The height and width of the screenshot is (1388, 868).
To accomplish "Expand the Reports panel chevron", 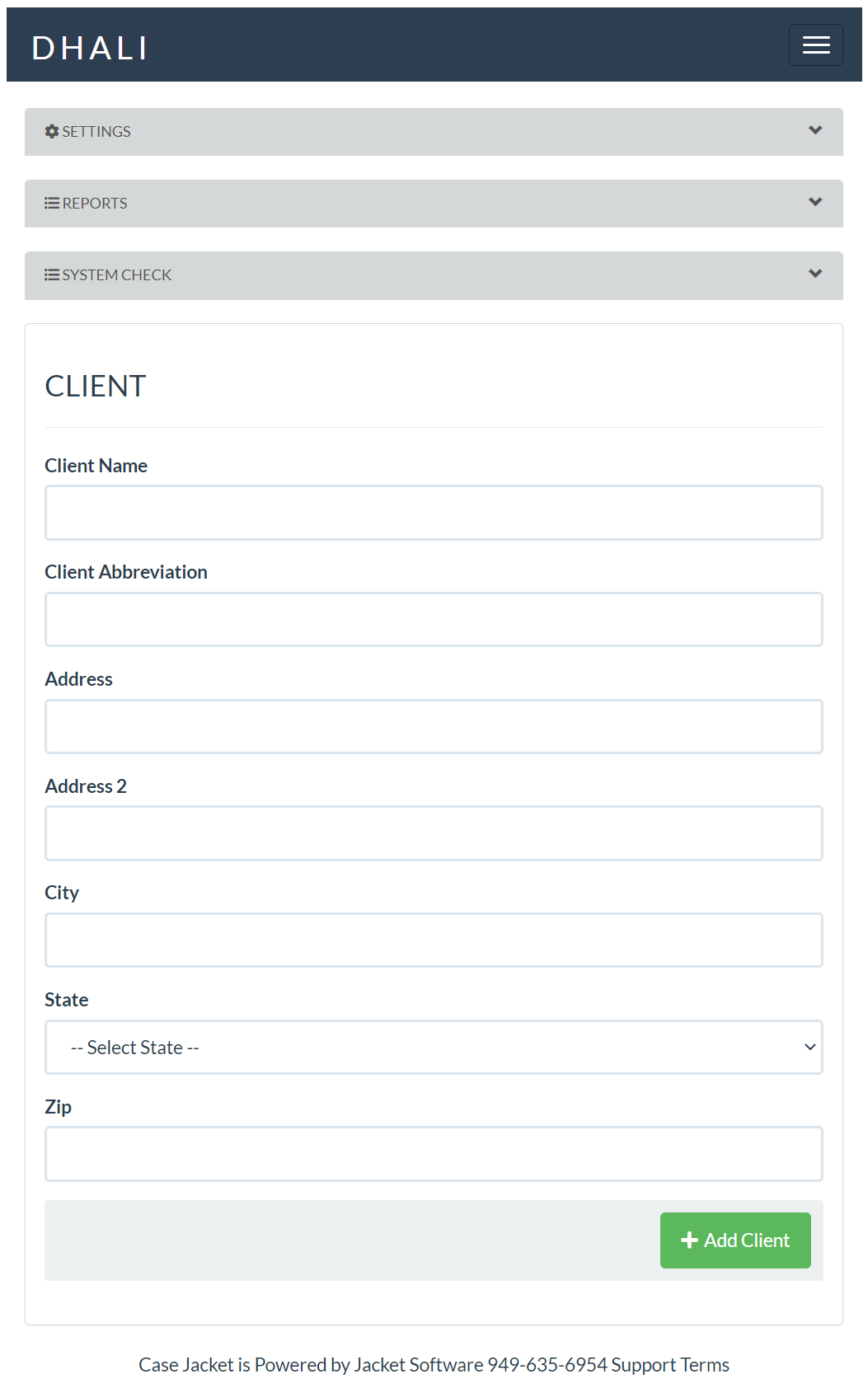I will 815,202.
